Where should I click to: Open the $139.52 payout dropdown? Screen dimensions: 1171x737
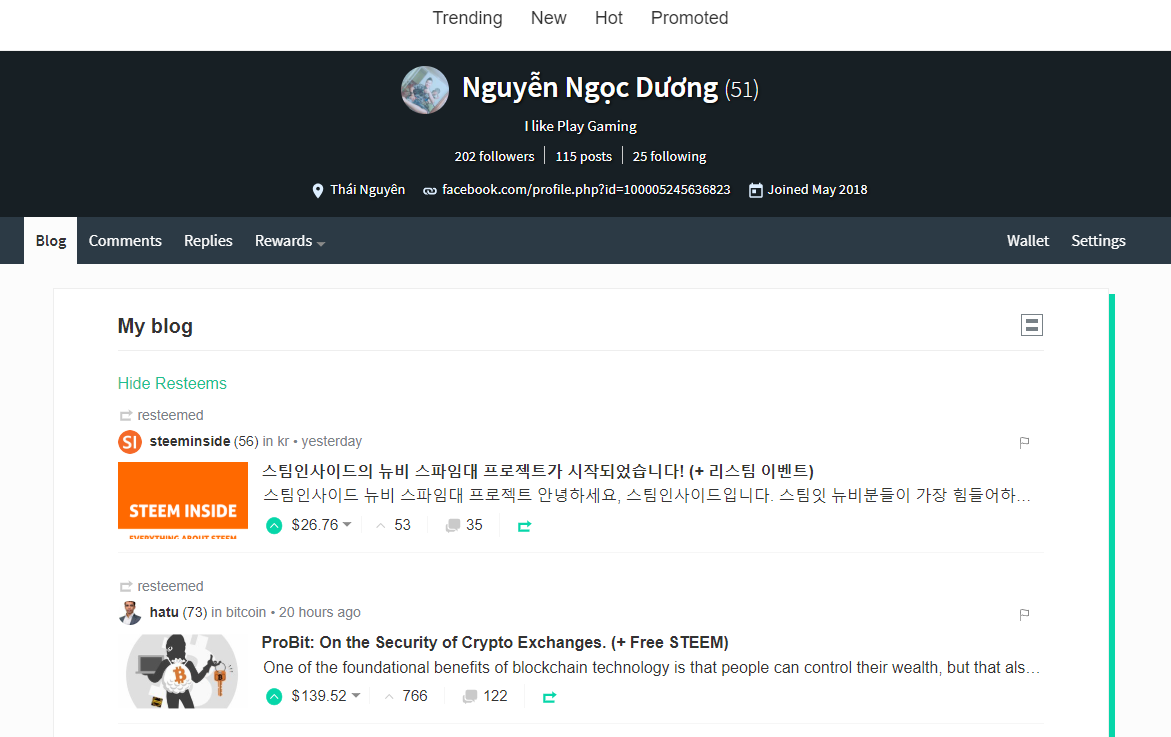coord(320,696)
